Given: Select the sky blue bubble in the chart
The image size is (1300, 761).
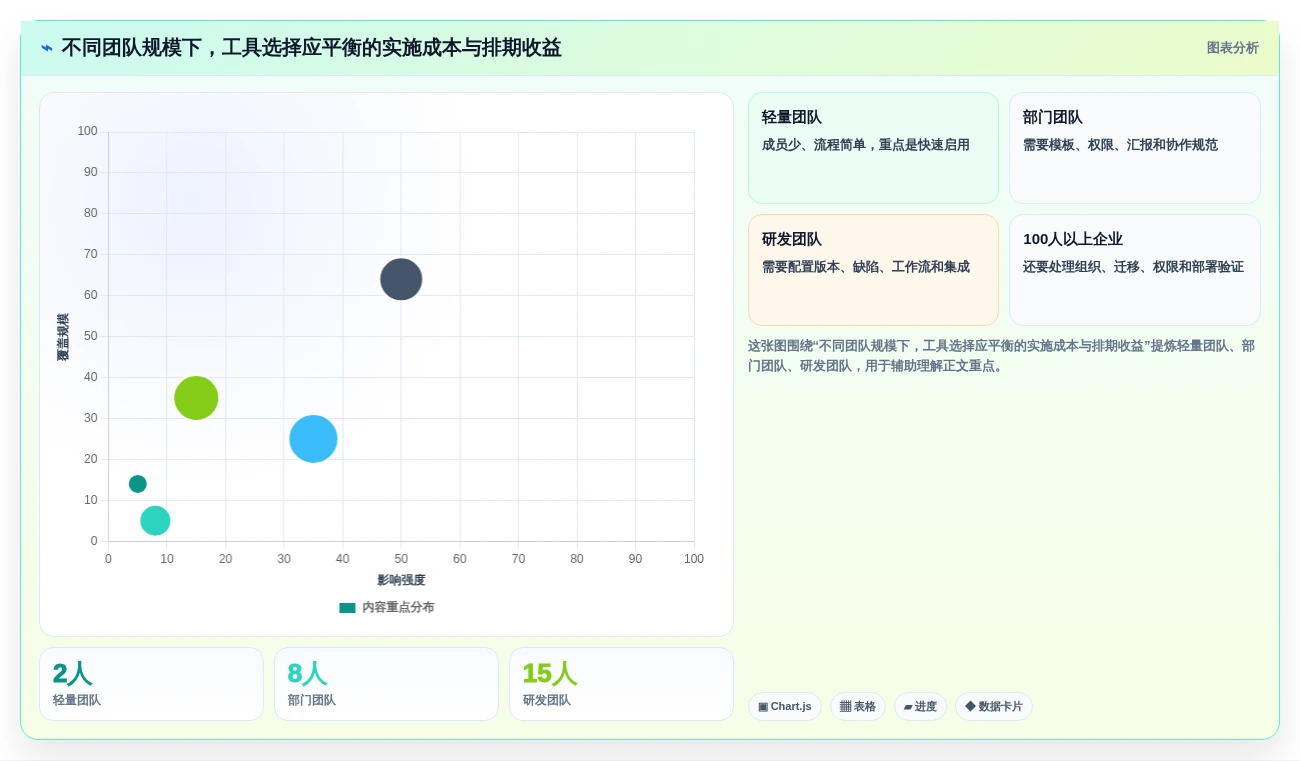Looking at the screenshot, I should (313, 439).
